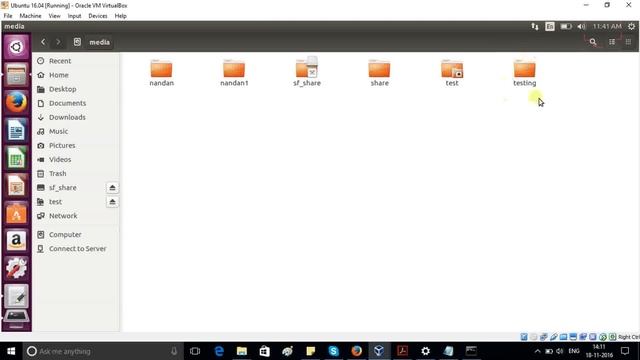Go back with the left arrow button

[x=43, y=42]
